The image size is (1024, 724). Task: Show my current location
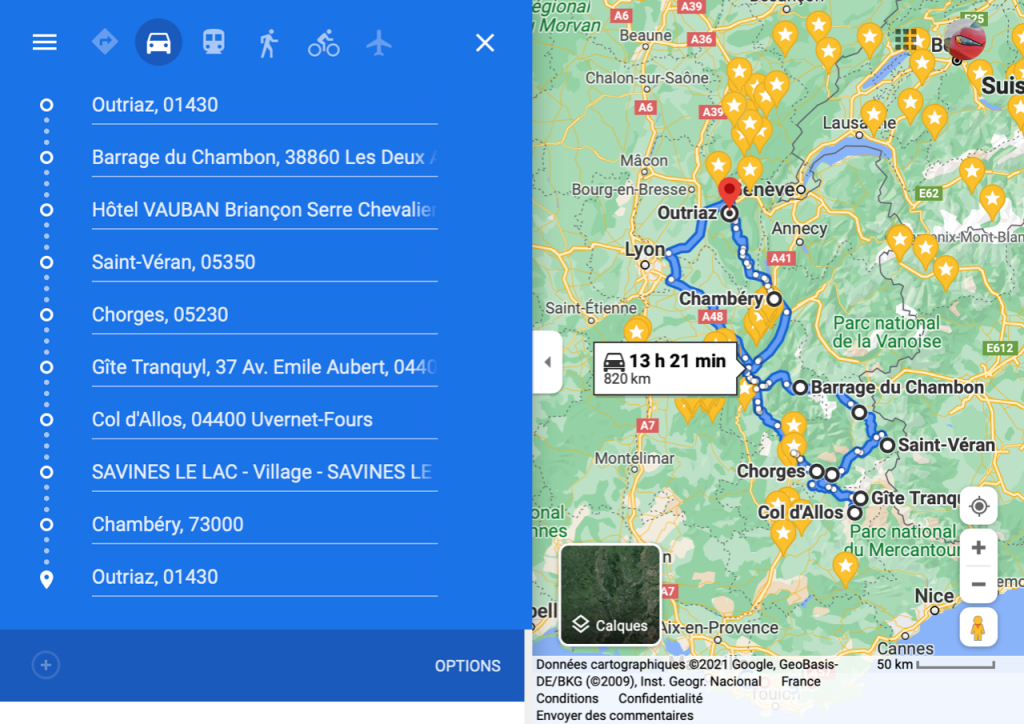pyautogui.click(x=978, y=506)
